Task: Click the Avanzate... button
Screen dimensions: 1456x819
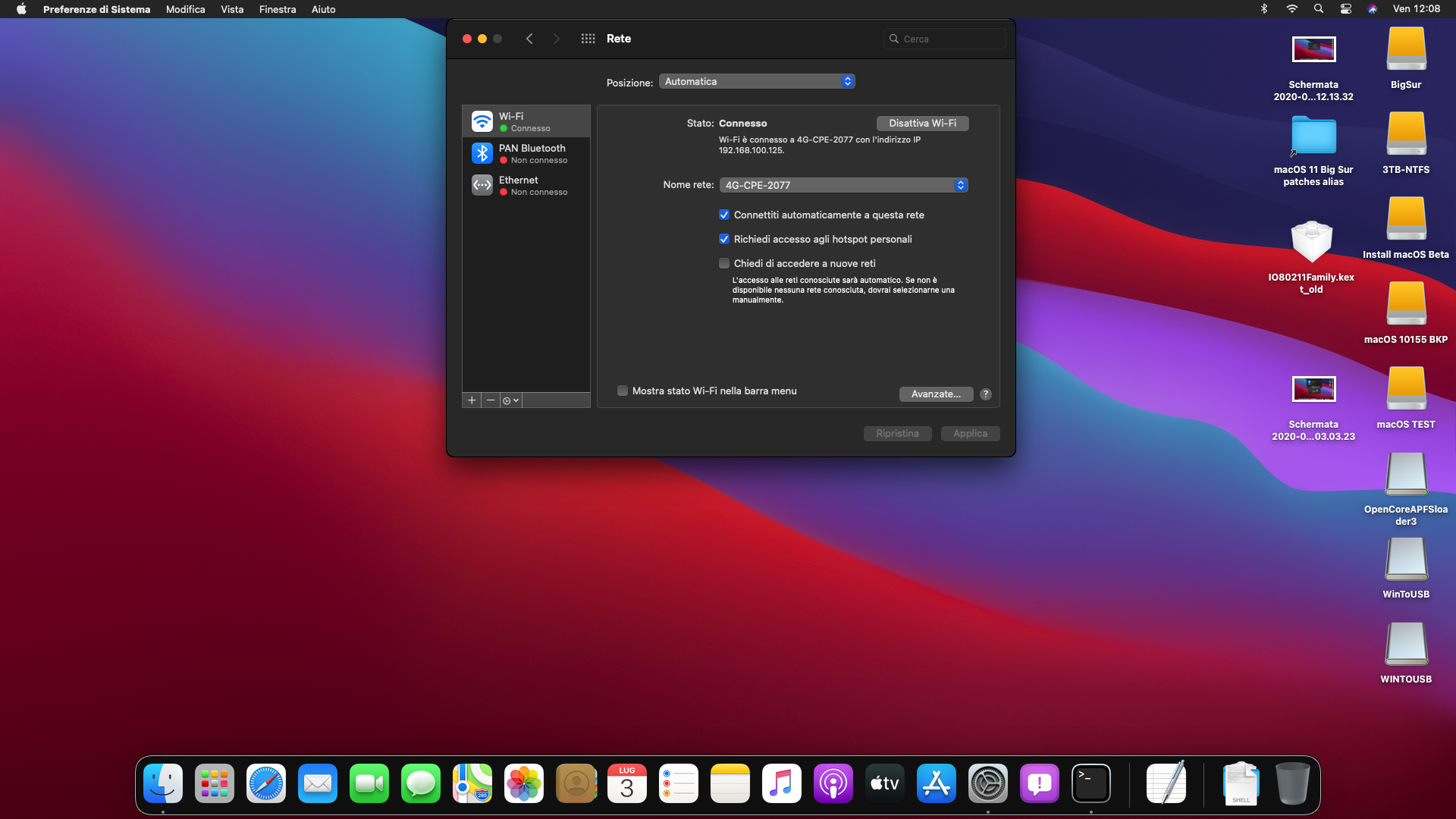Action: (x=936, y=394)
